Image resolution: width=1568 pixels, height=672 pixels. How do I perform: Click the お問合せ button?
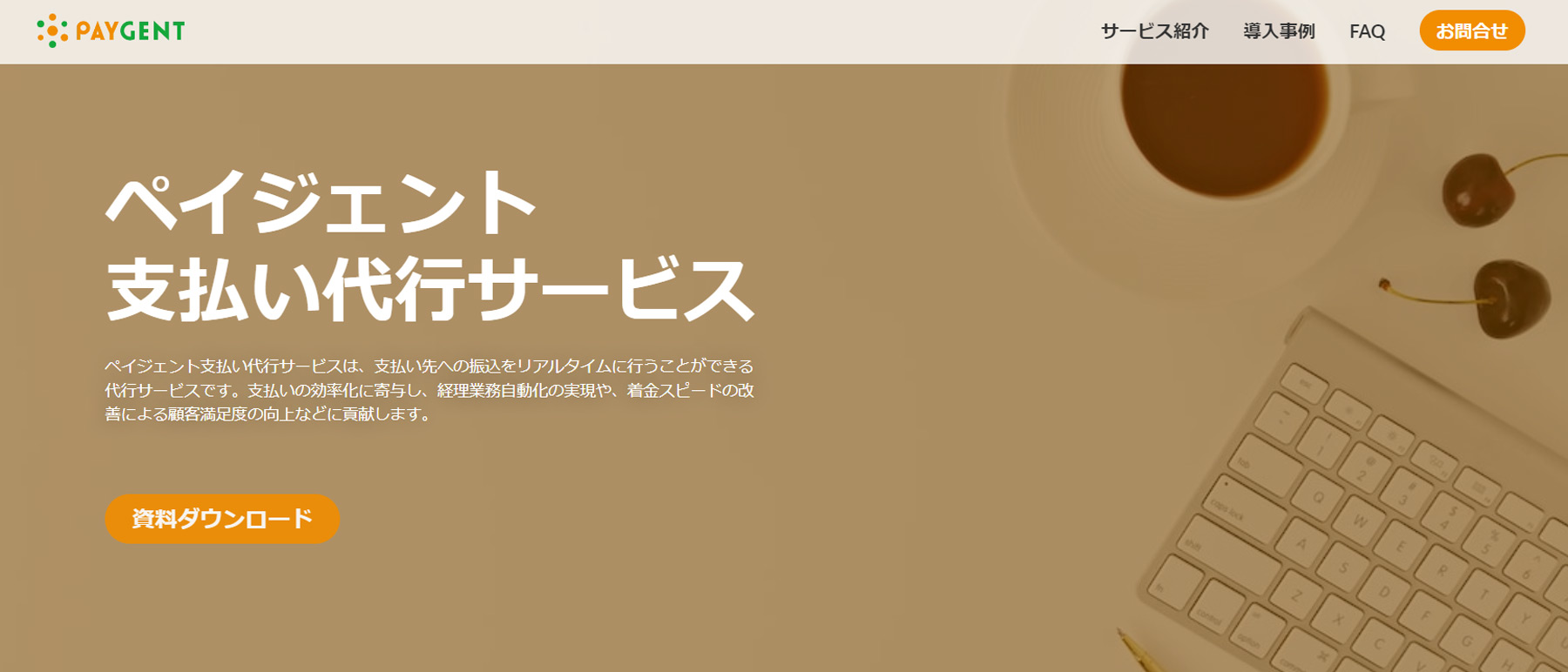point(1472,30)
